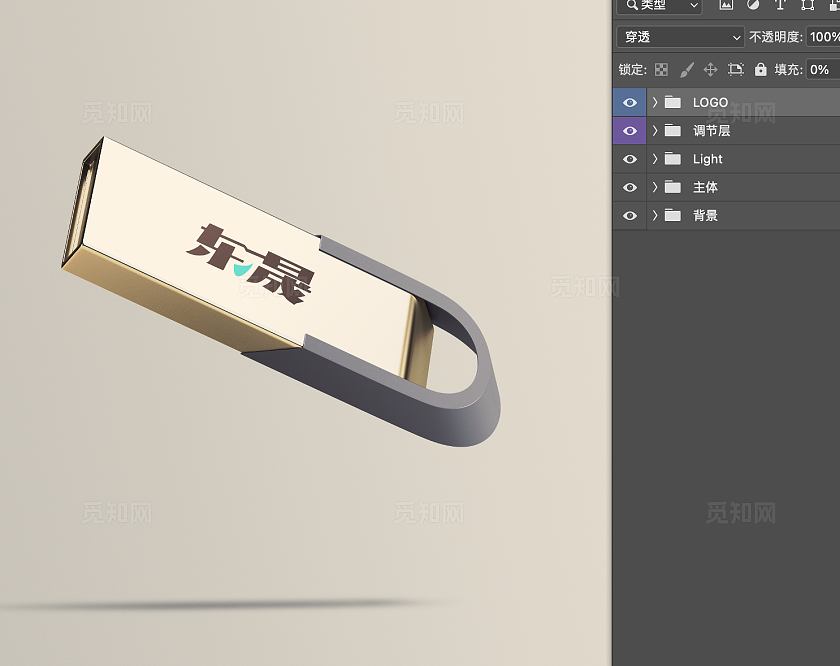Click the lock all padlock icon
Screen dimensions: 840x666
[761, 69]
